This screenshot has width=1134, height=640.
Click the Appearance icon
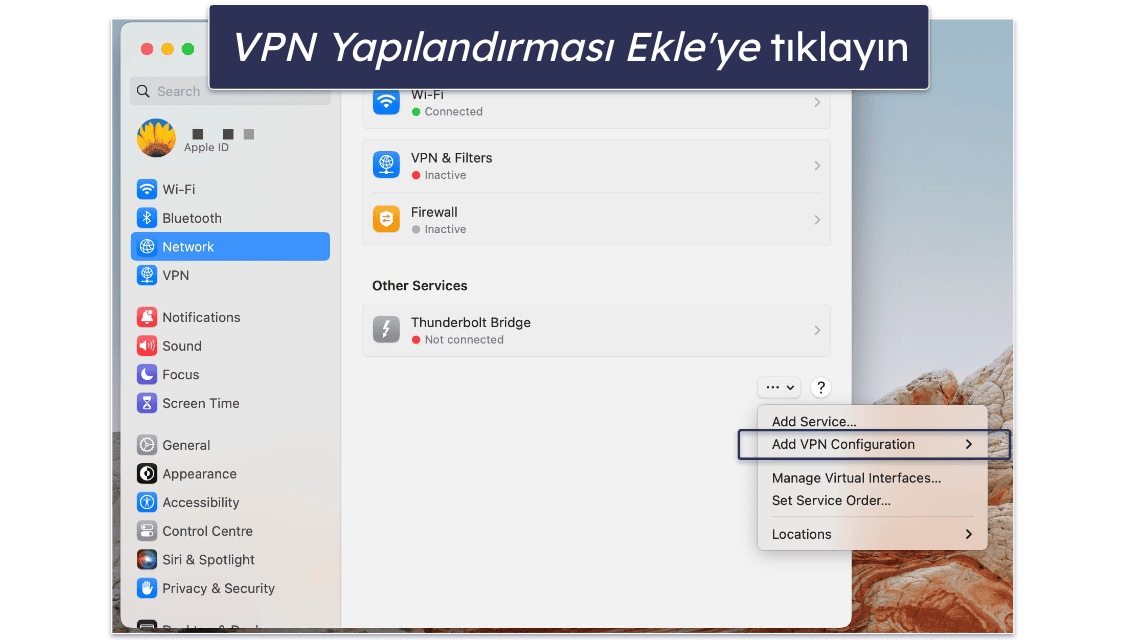pos(147,474)
